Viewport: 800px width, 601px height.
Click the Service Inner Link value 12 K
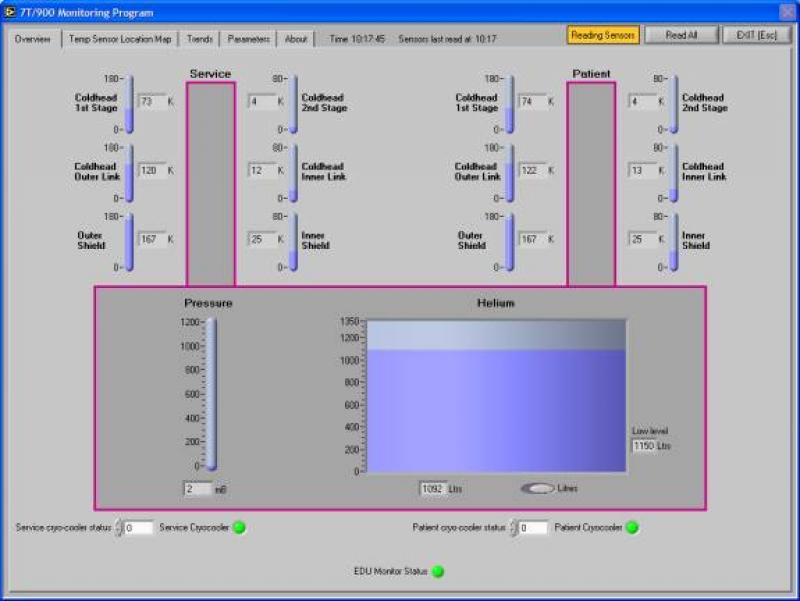tap(262, 170)
